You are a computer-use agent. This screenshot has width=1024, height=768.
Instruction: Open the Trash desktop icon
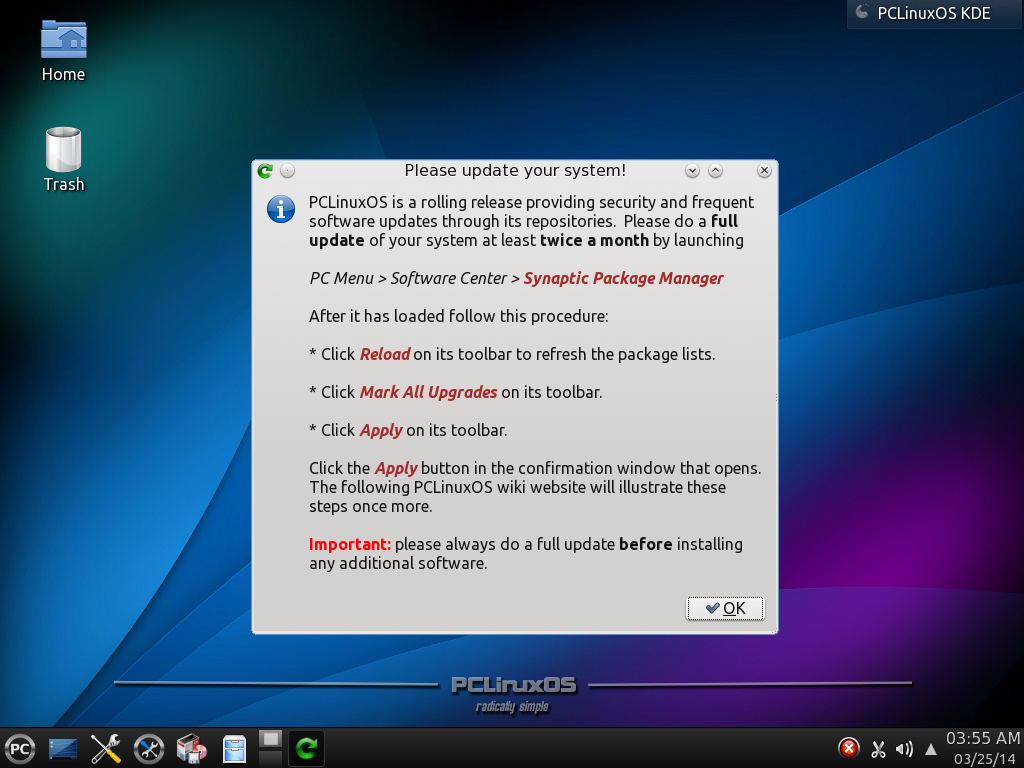coord(63,160)
